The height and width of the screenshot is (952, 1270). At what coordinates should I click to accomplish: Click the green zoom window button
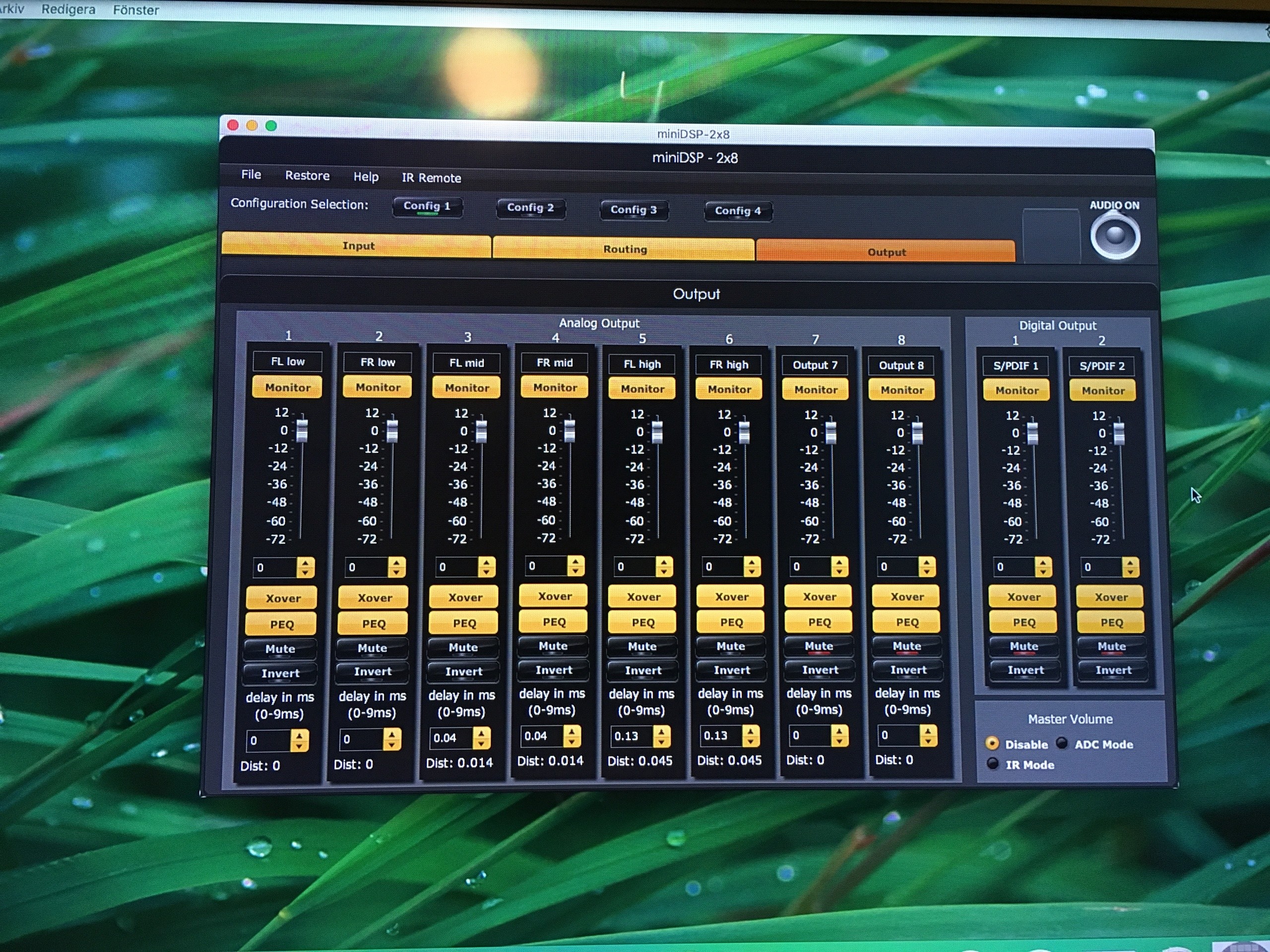[271, 125]
